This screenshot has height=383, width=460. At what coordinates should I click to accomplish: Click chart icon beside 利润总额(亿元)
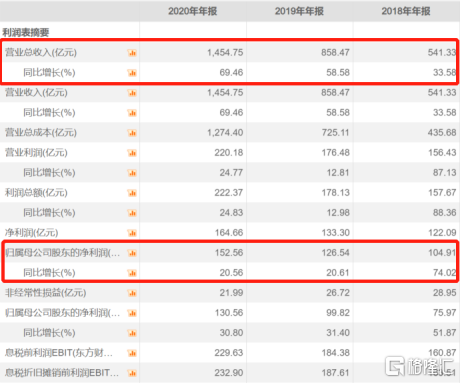(x=132, y=193)
